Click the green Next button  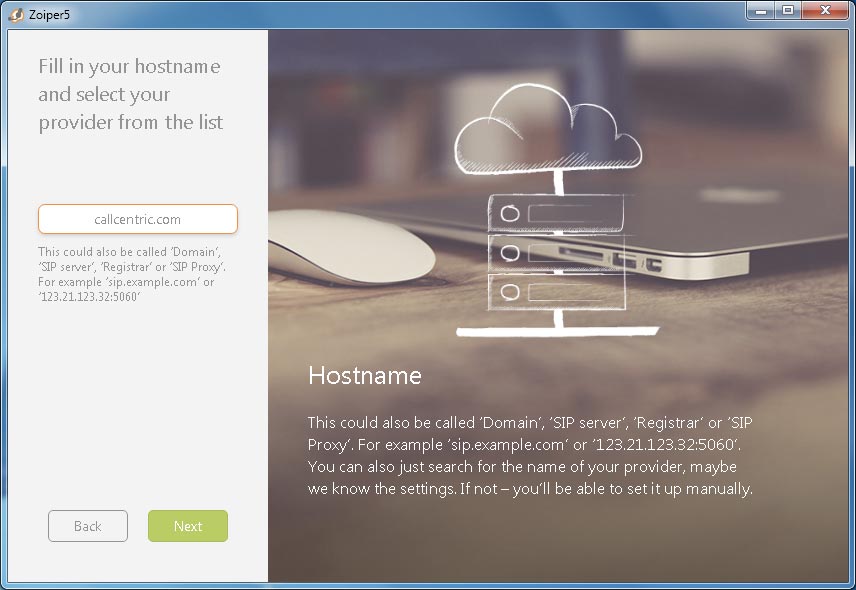[188, 526]
